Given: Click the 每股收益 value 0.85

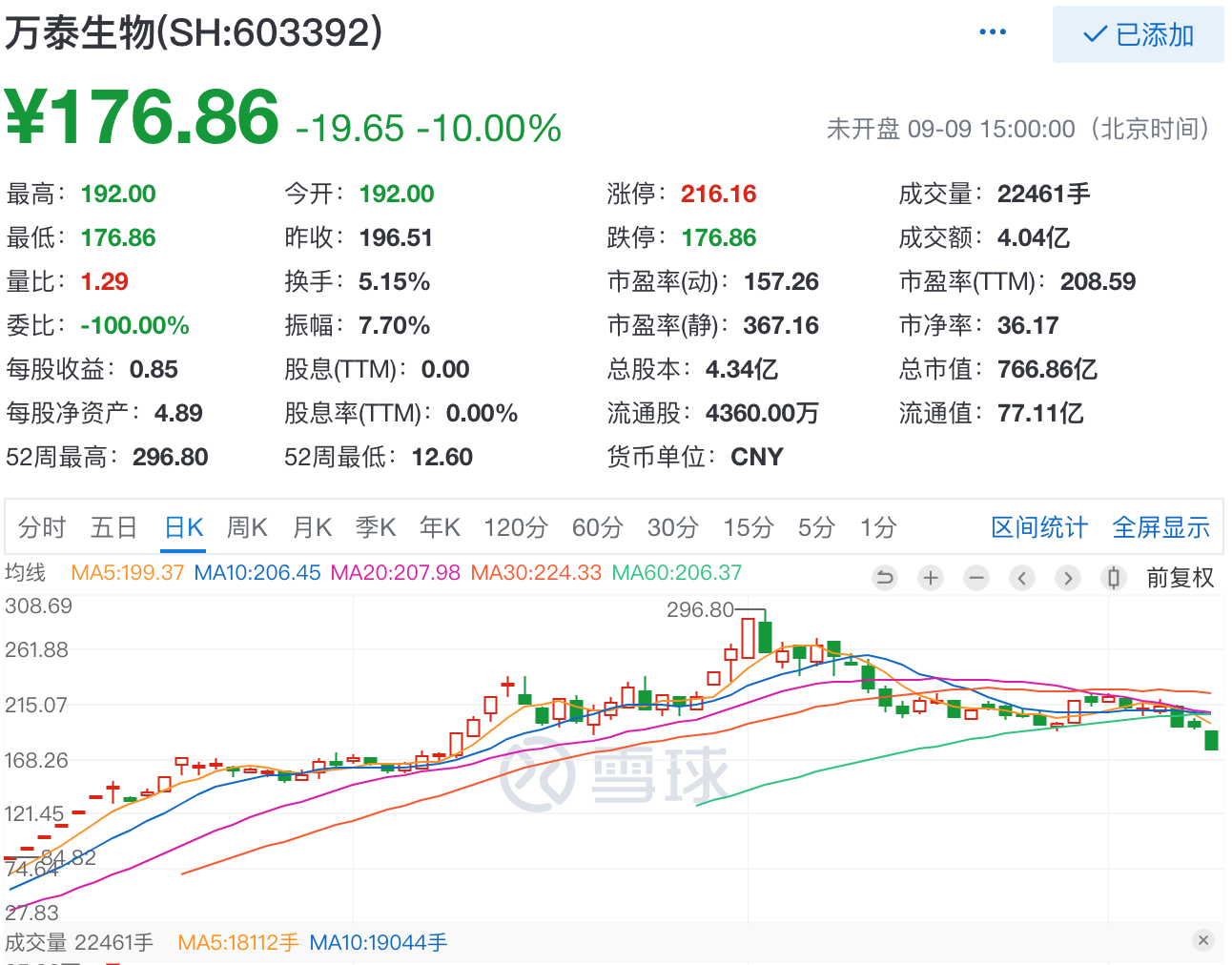Looking at the screenshot, I should click(x=154, y=370).
